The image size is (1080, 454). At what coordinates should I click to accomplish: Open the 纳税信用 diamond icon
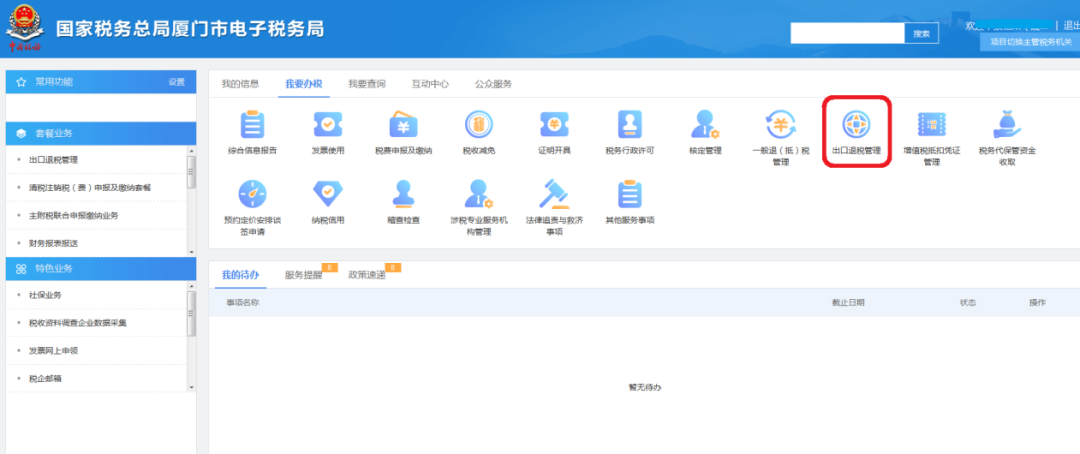point(328,194)
